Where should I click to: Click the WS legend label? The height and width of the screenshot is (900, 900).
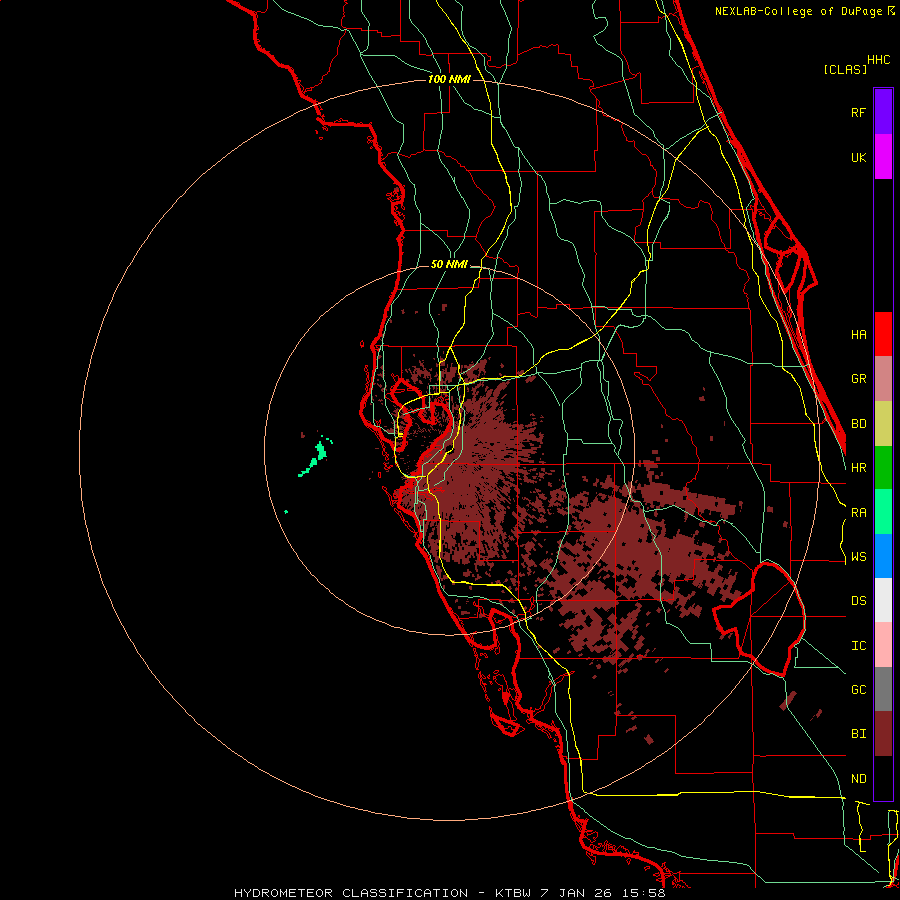858,557
